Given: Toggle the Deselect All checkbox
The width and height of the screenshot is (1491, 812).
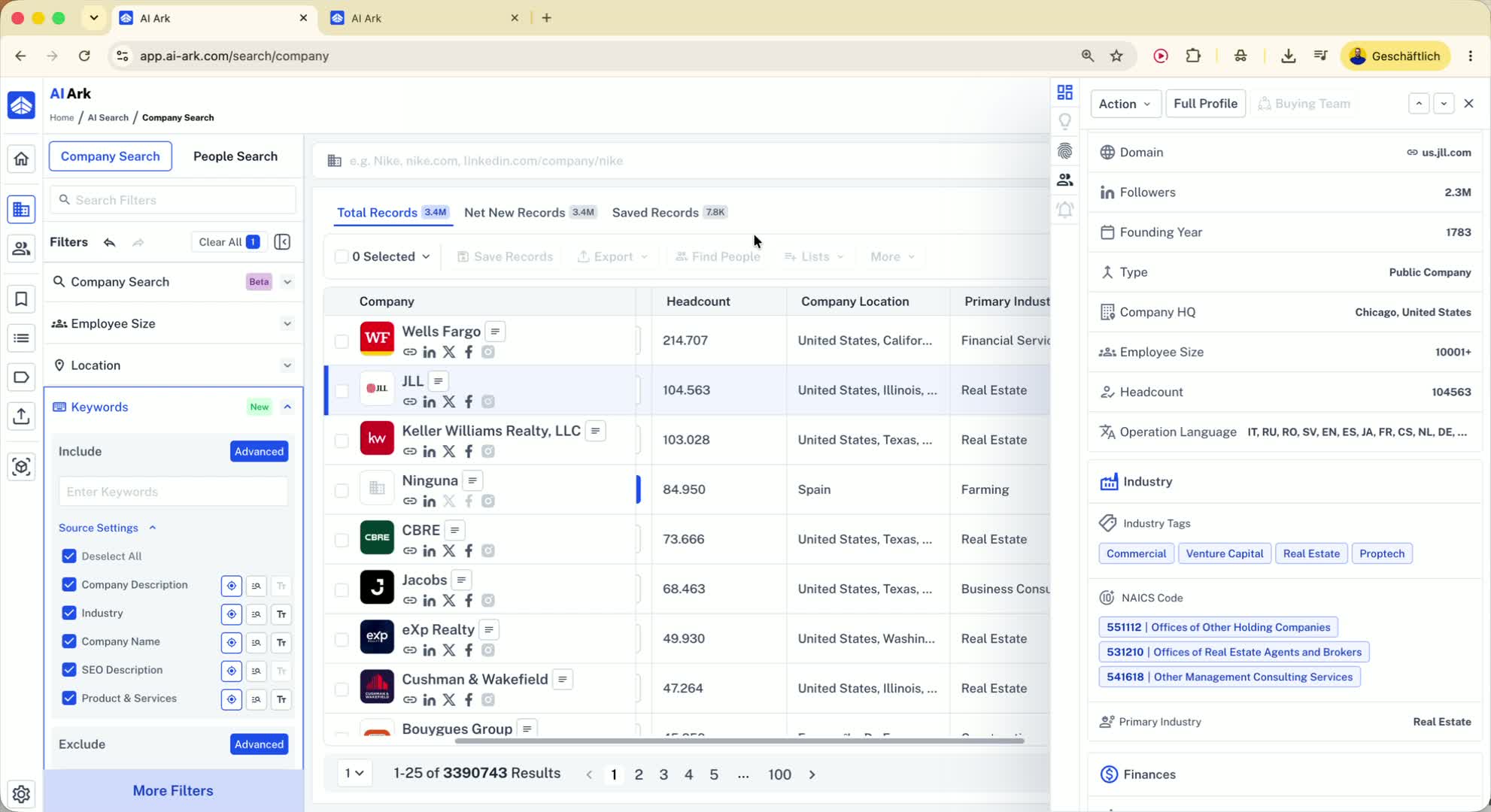Looking at the screenshot, I should [69, 556].
